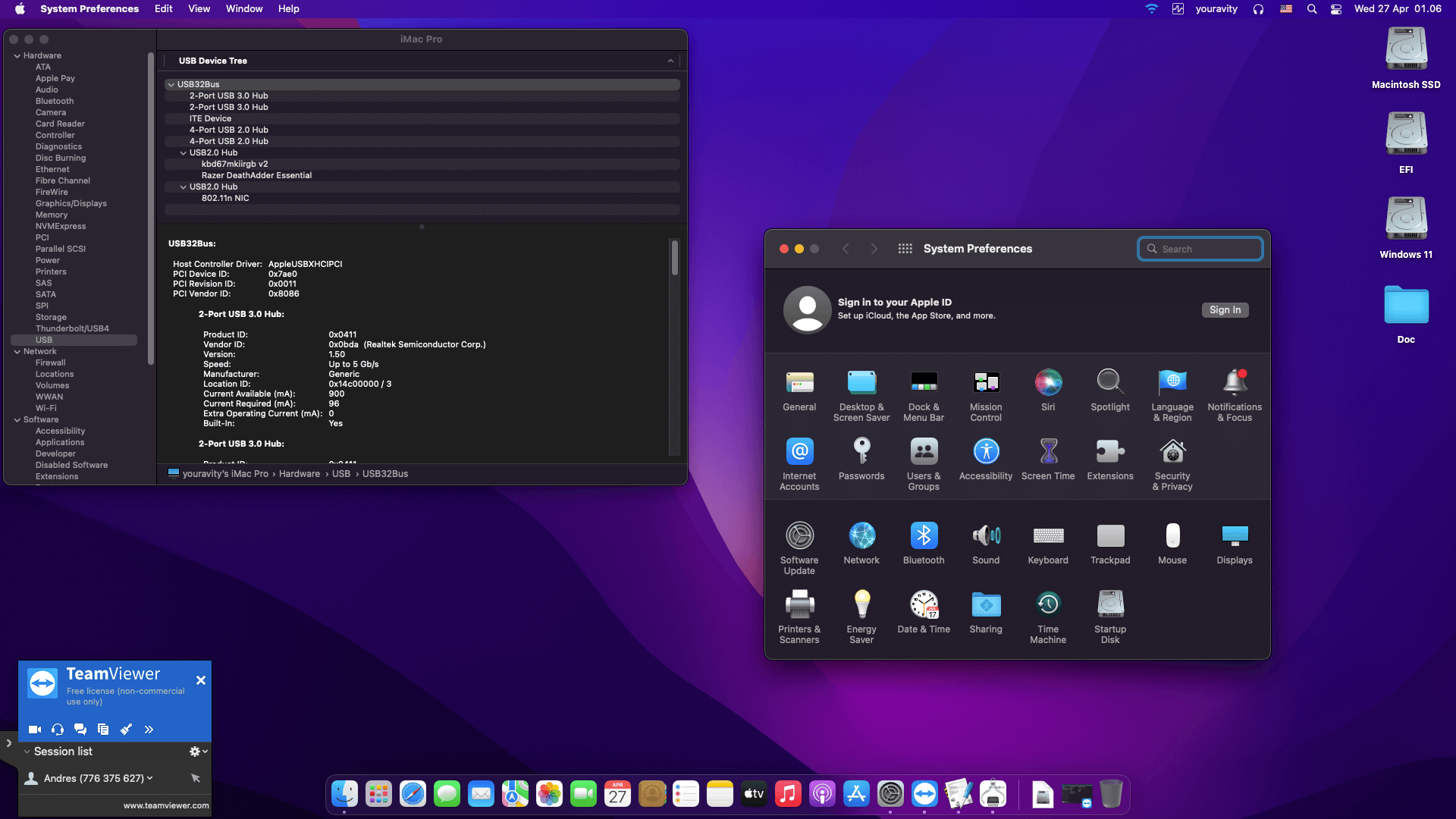Open TeamViewer session settings gear menu
1456x819 pixels.
point(198,752)
